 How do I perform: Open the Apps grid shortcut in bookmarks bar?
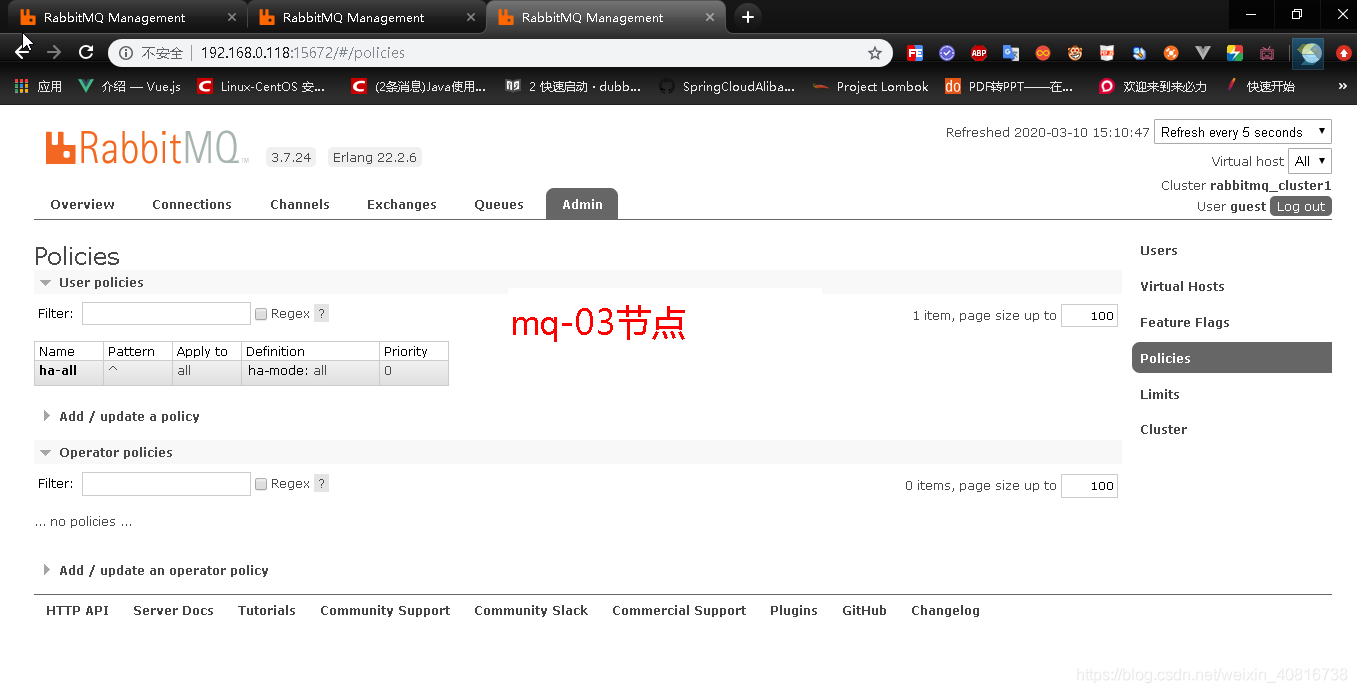tap(38, 87)
